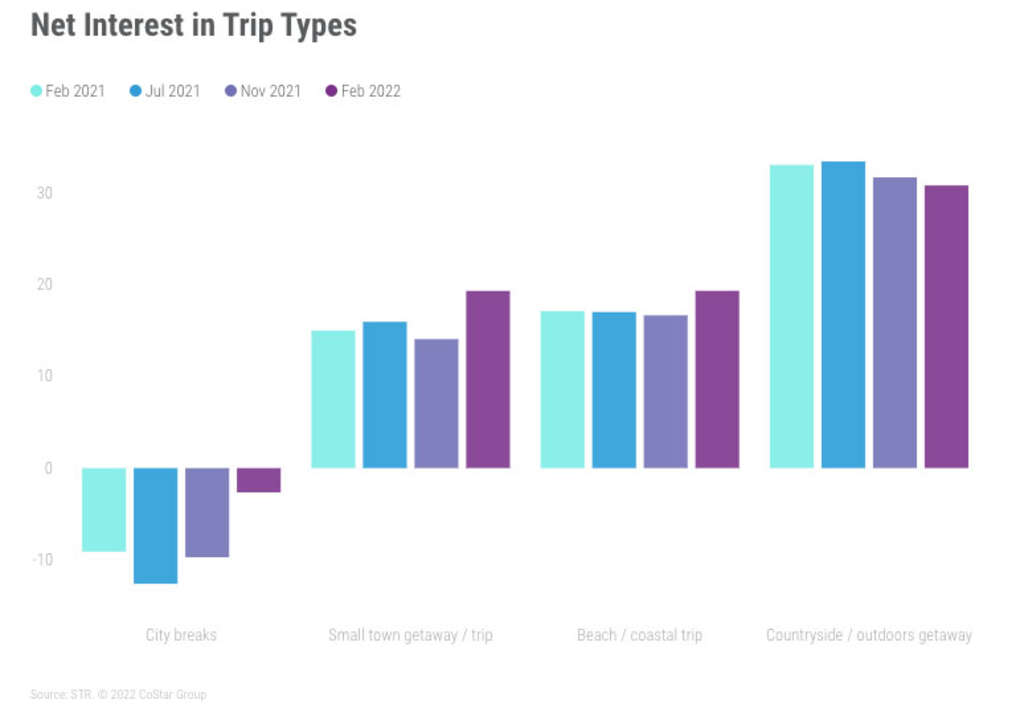The height and width of the screenshot is (720, 1024).
Task: Toggle the Feb 2021 legend label
Action: pyautogui.click(x=75, y=91)
